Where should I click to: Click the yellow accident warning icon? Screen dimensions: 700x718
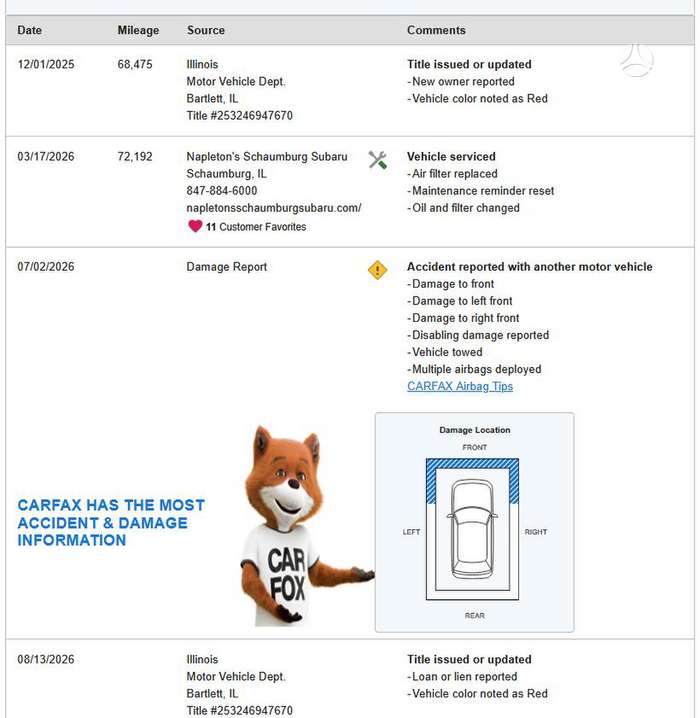[377, 270]
